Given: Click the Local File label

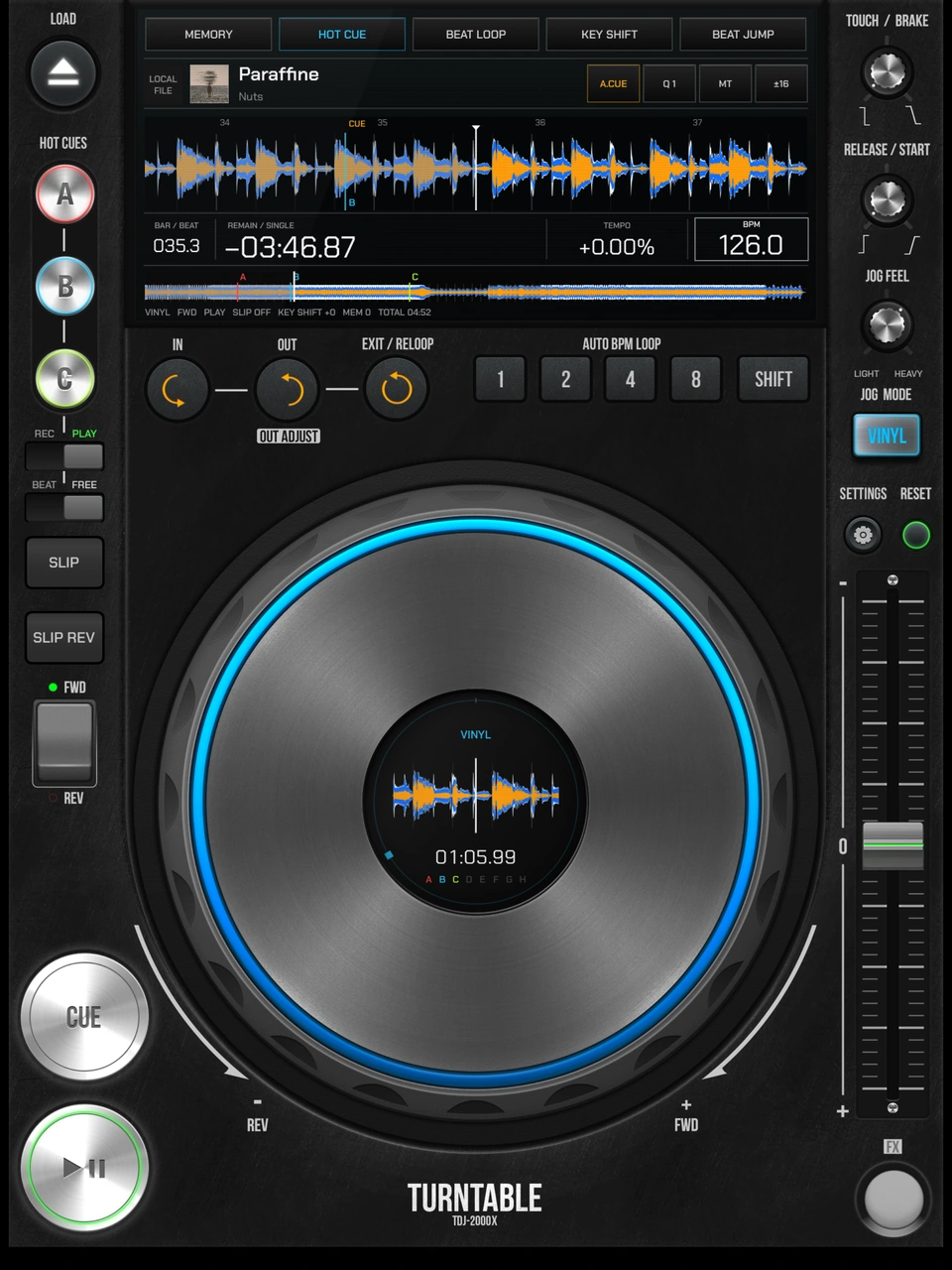Looking at the screenshot, I should pyautogui.click(x=163, y=84).
